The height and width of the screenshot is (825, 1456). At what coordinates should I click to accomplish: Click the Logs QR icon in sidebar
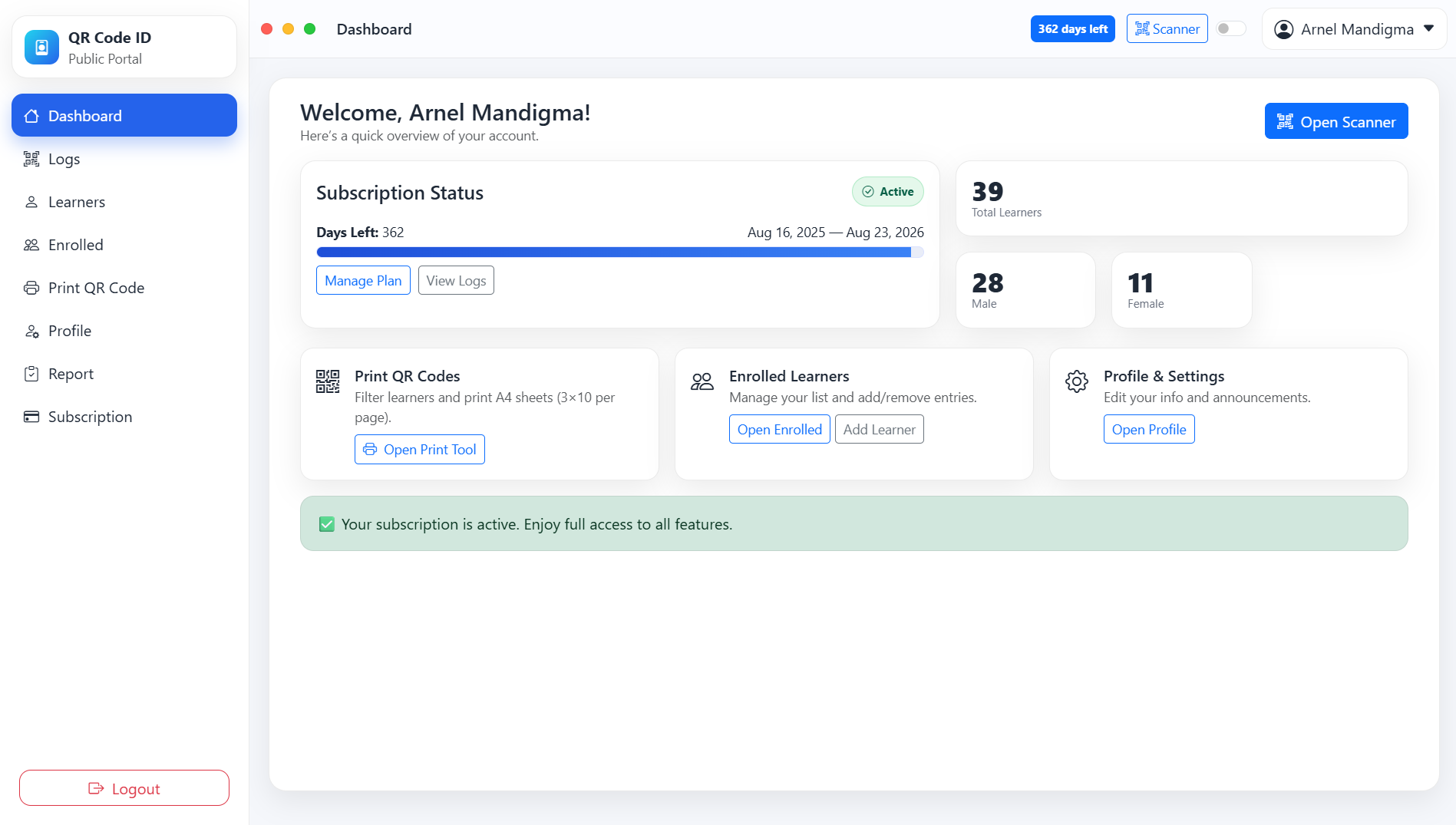[x=31, y=159]
